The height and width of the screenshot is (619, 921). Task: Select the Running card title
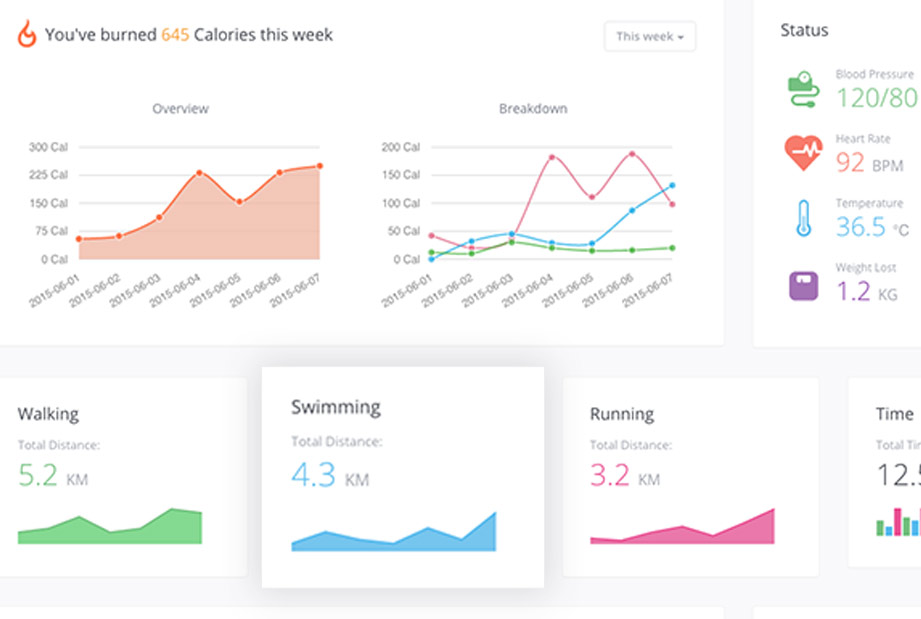click(x=622, y=414)
